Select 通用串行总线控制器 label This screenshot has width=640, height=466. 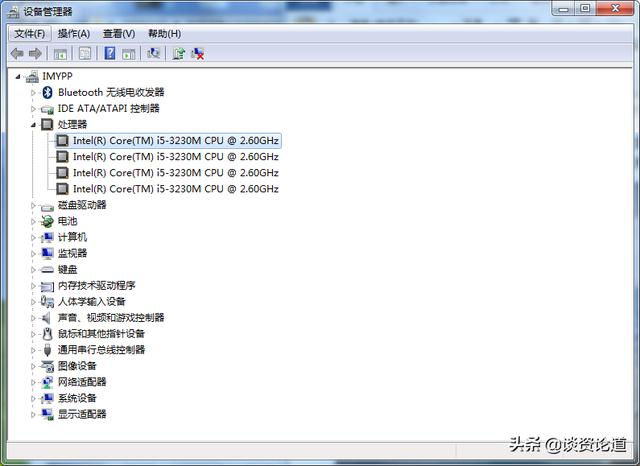click(101, 350)
